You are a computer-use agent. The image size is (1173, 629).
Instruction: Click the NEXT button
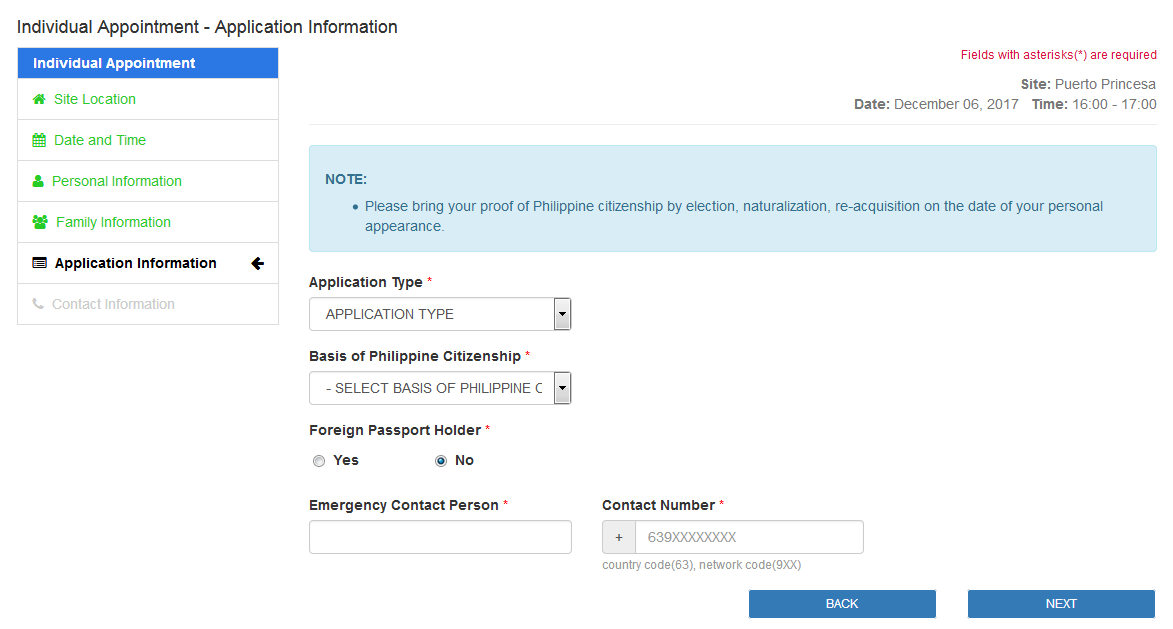[x=1060, y=603]
